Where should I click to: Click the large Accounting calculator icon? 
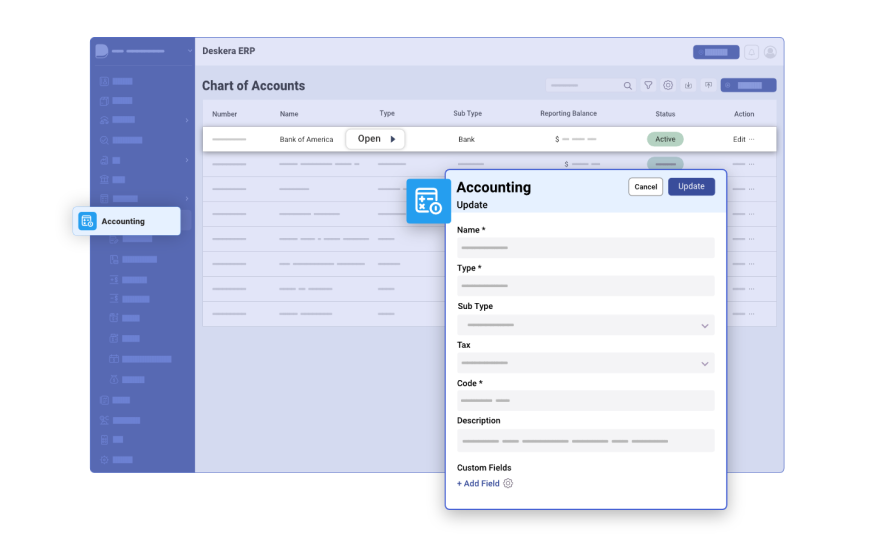[428, 201]
